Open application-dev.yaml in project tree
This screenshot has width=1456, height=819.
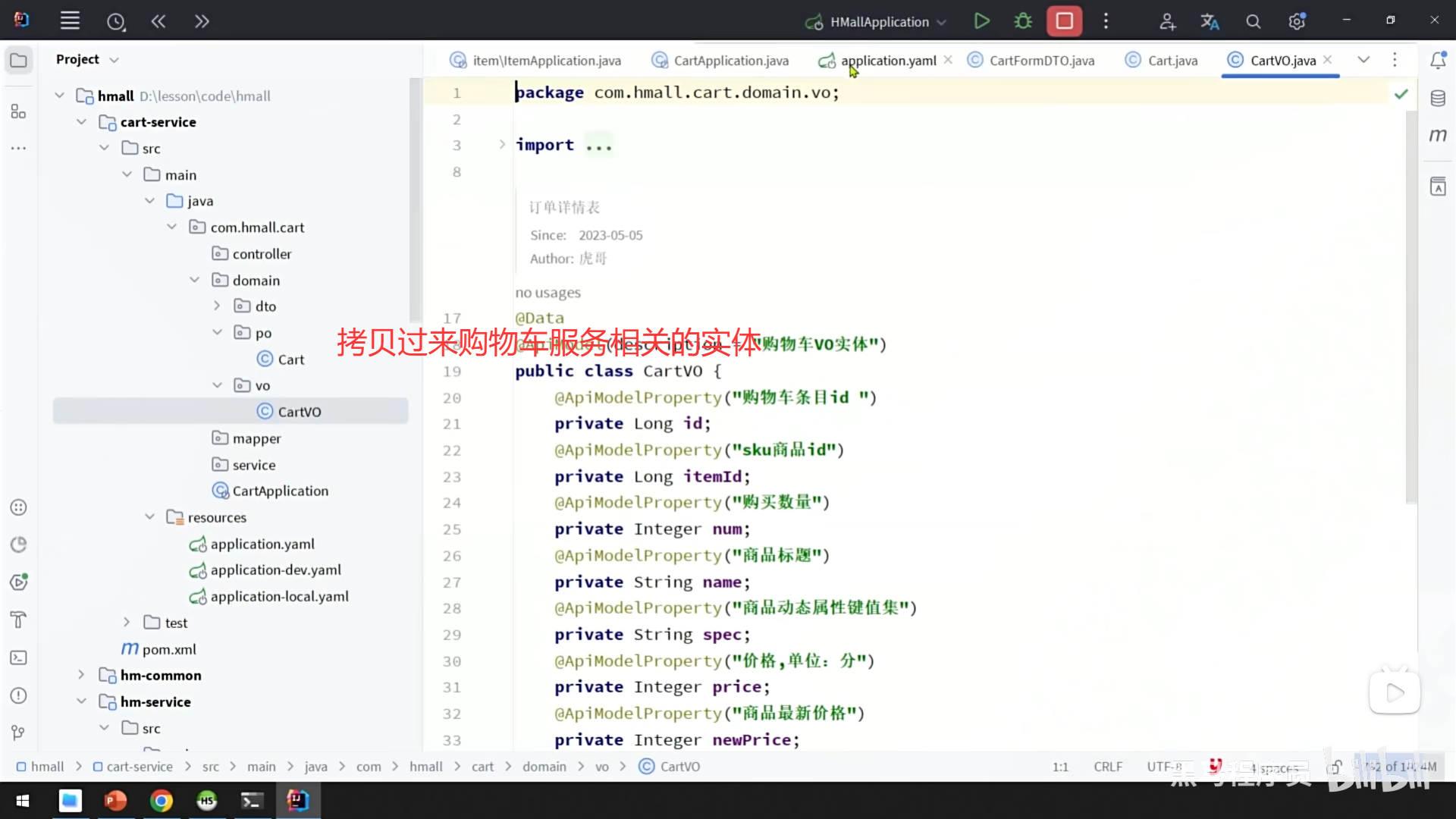point(275,570)
